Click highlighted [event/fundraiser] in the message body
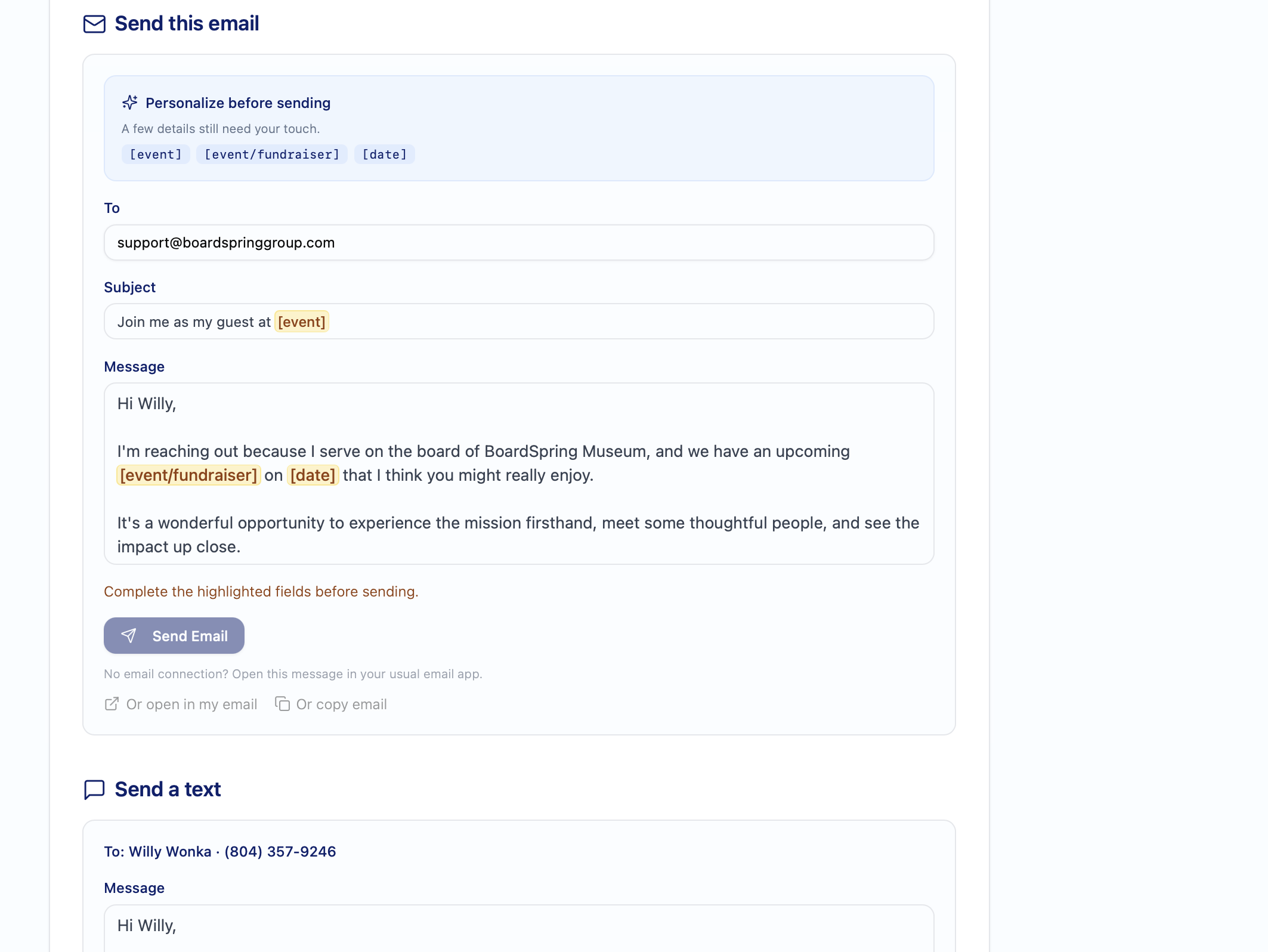 (188, 475)
